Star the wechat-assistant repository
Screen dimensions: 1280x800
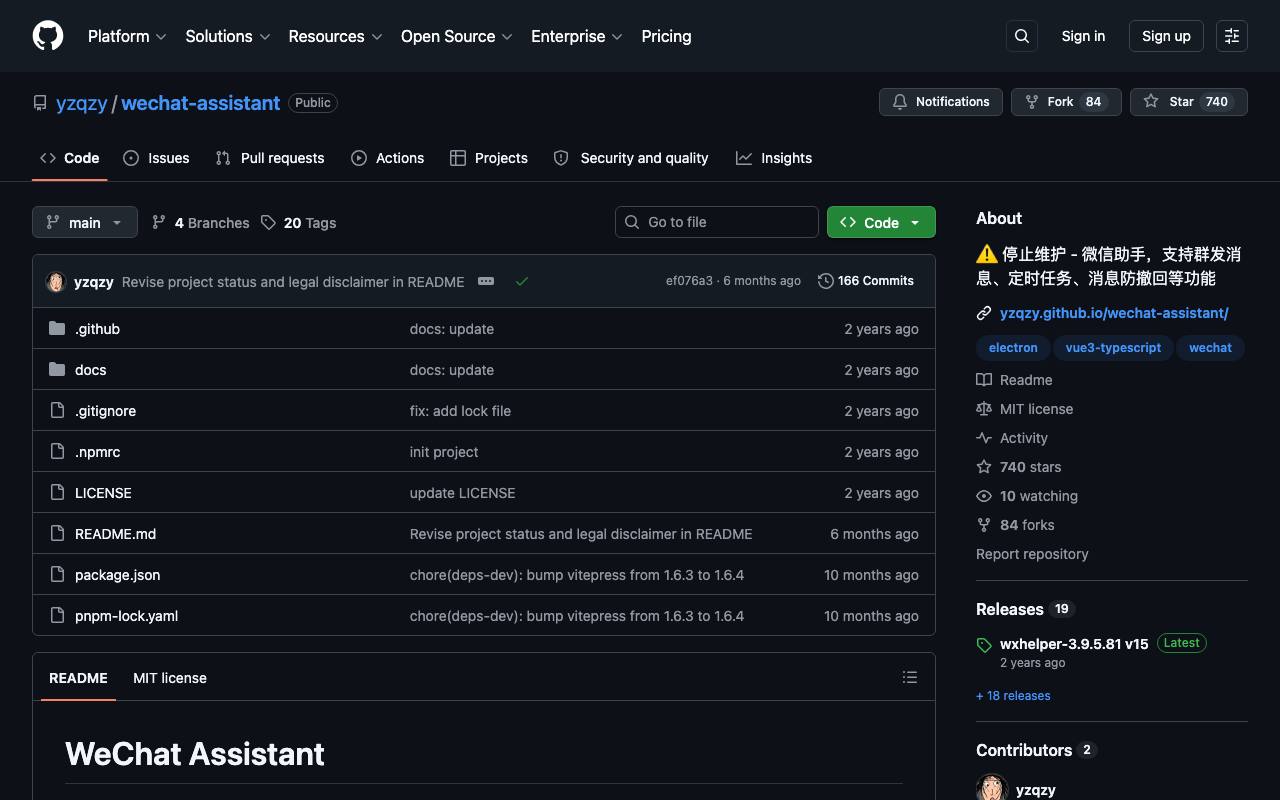(x=1189, y=102)
